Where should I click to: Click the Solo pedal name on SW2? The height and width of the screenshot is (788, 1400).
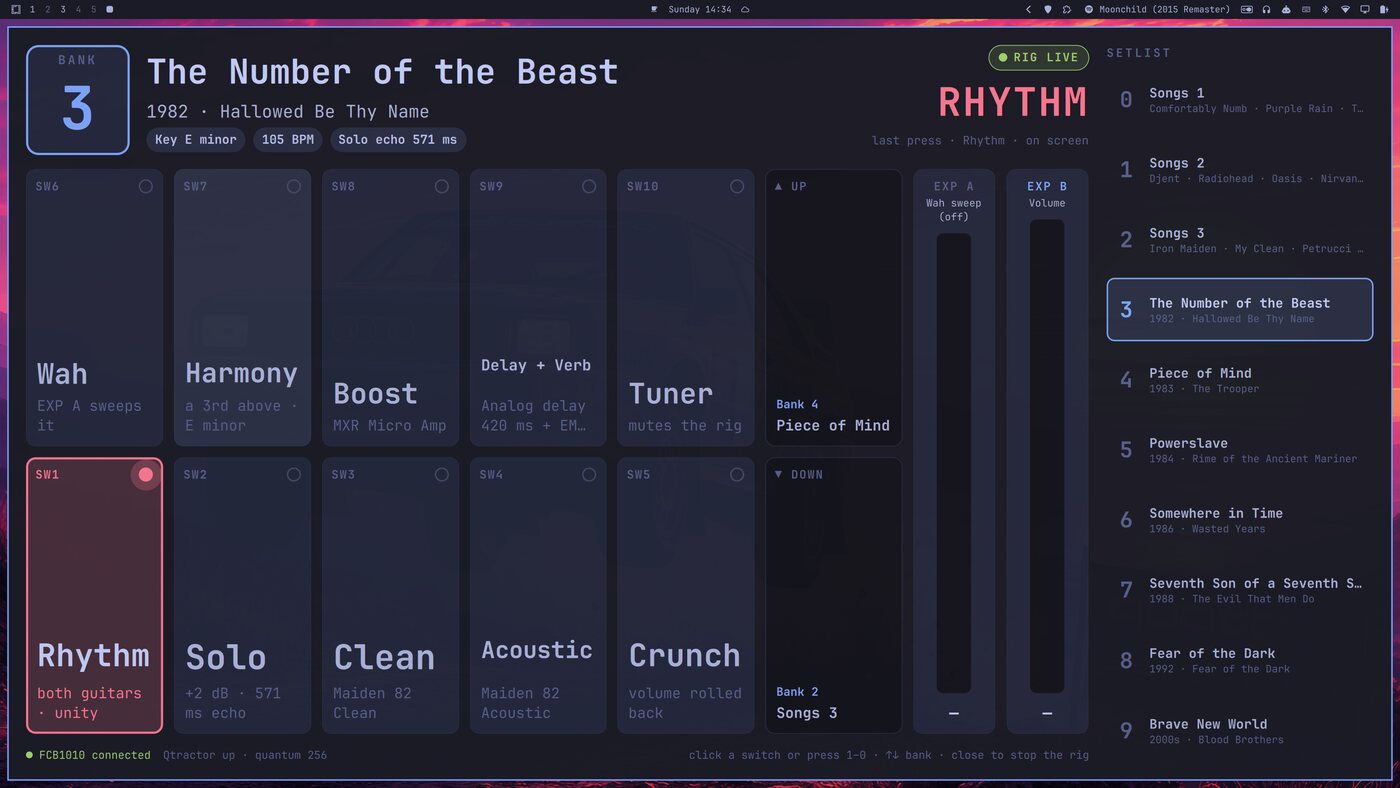pyautogui.click(x=226, y=657)
